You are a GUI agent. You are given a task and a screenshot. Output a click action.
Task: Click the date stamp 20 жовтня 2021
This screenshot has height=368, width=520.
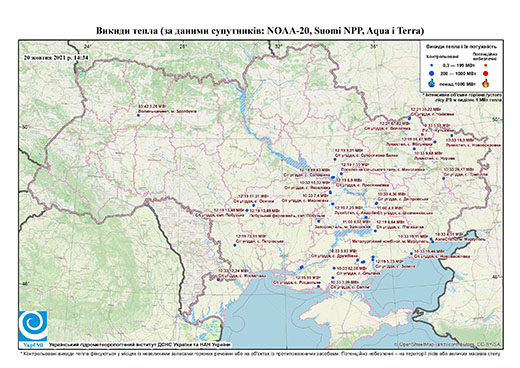[56, 57]
